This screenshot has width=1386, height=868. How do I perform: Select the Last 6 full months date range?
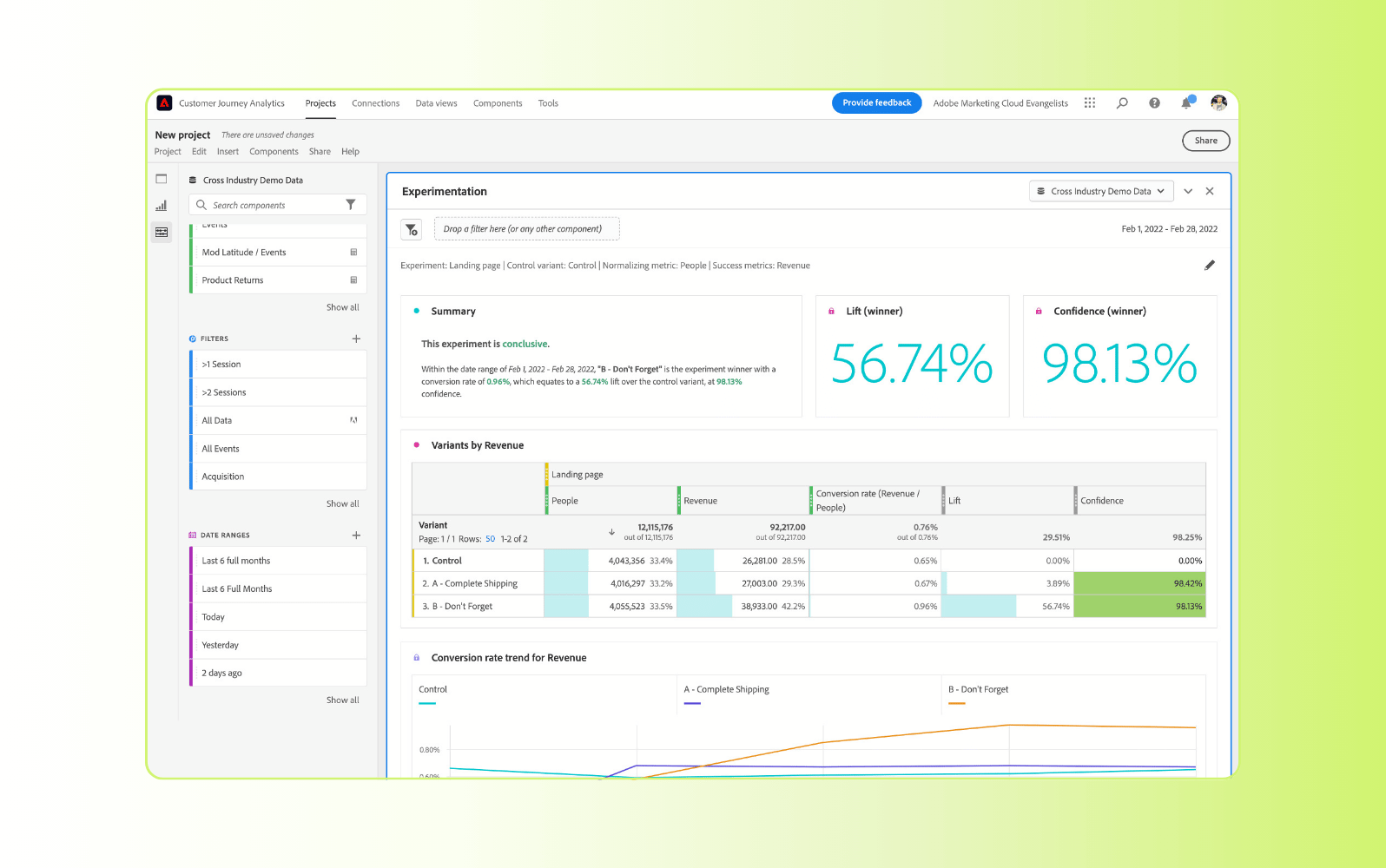click(278, 561)
